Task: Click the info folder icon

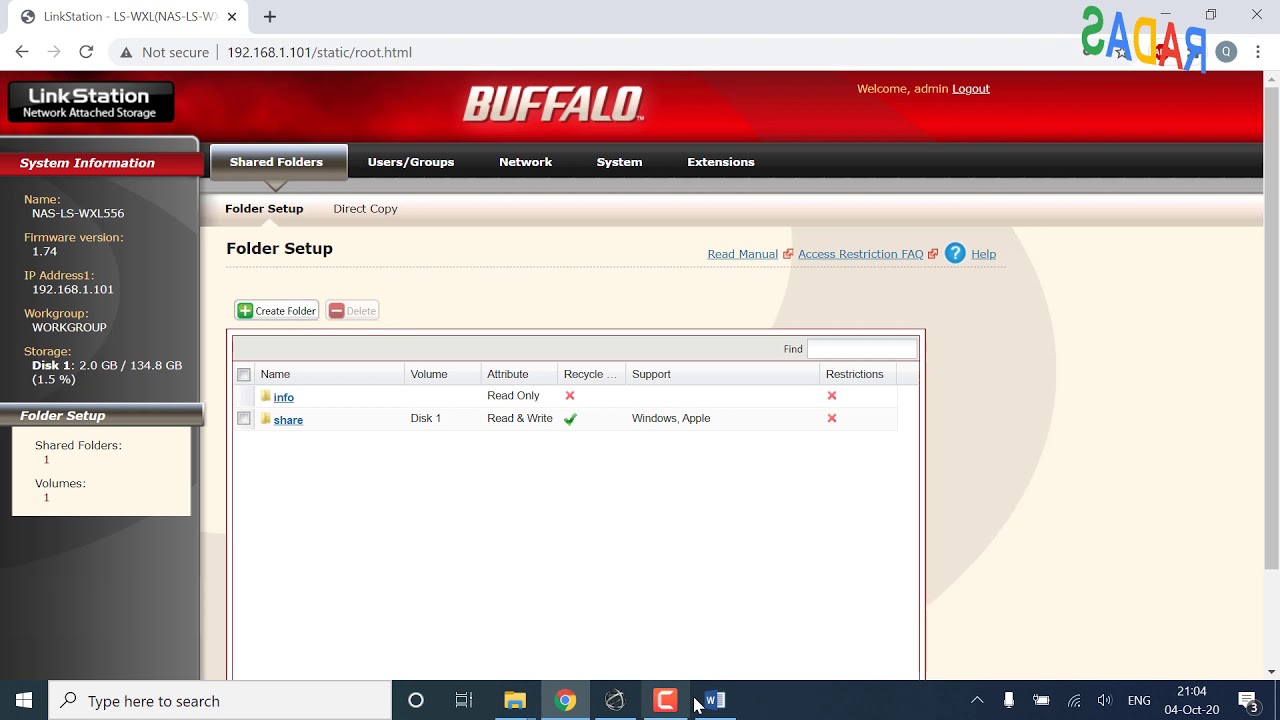Action: click(x=266, y=396)
